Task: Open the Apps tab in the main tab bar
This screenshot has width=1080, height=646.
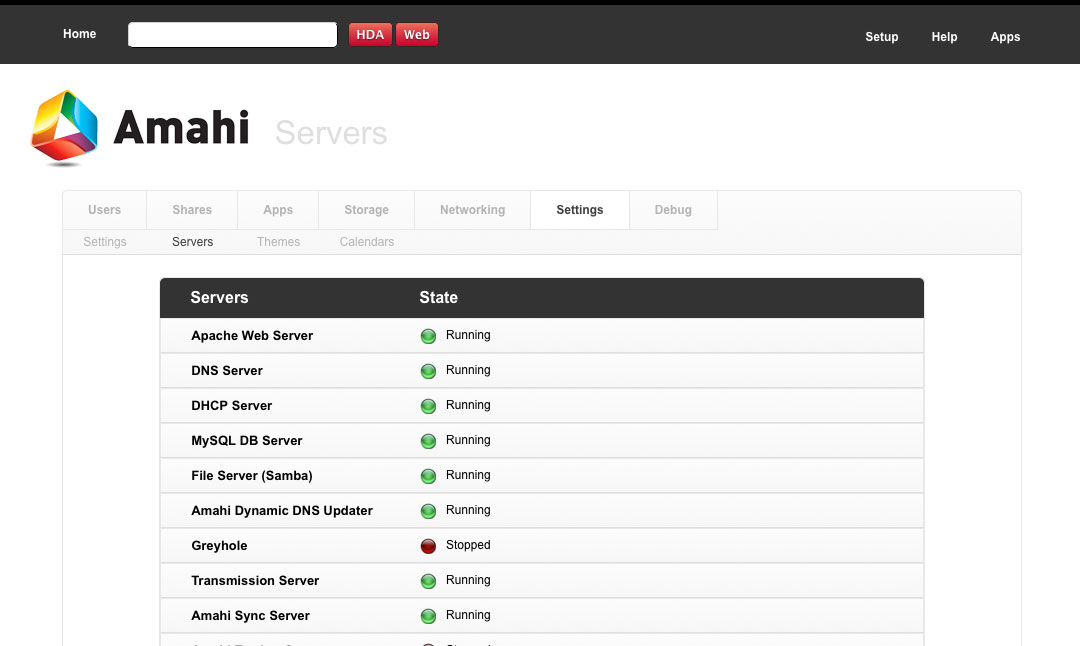Action: point(278,210)
